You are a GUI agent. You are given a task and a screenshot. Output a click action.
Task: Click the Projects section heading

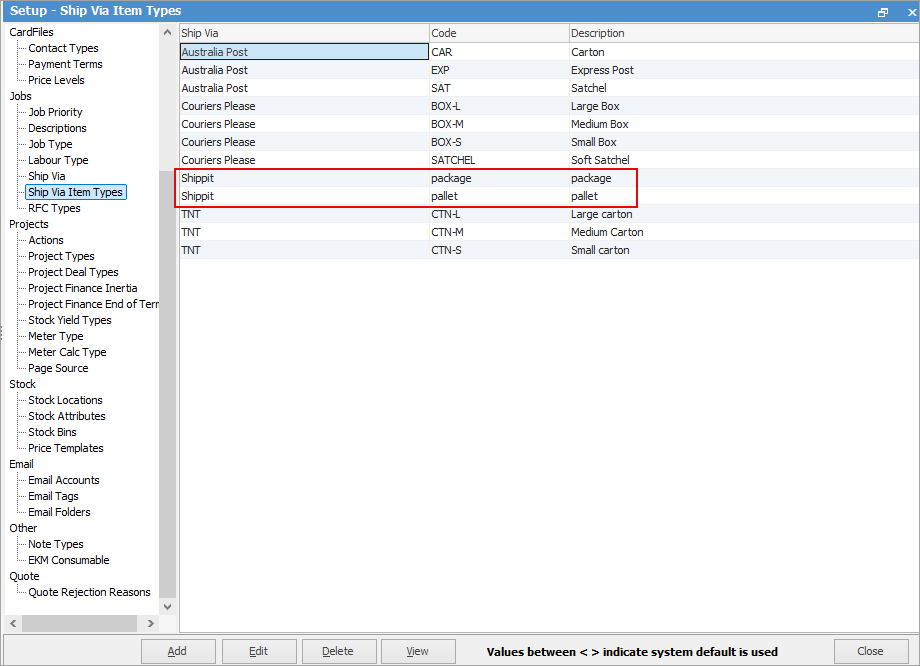pos(29,224)
